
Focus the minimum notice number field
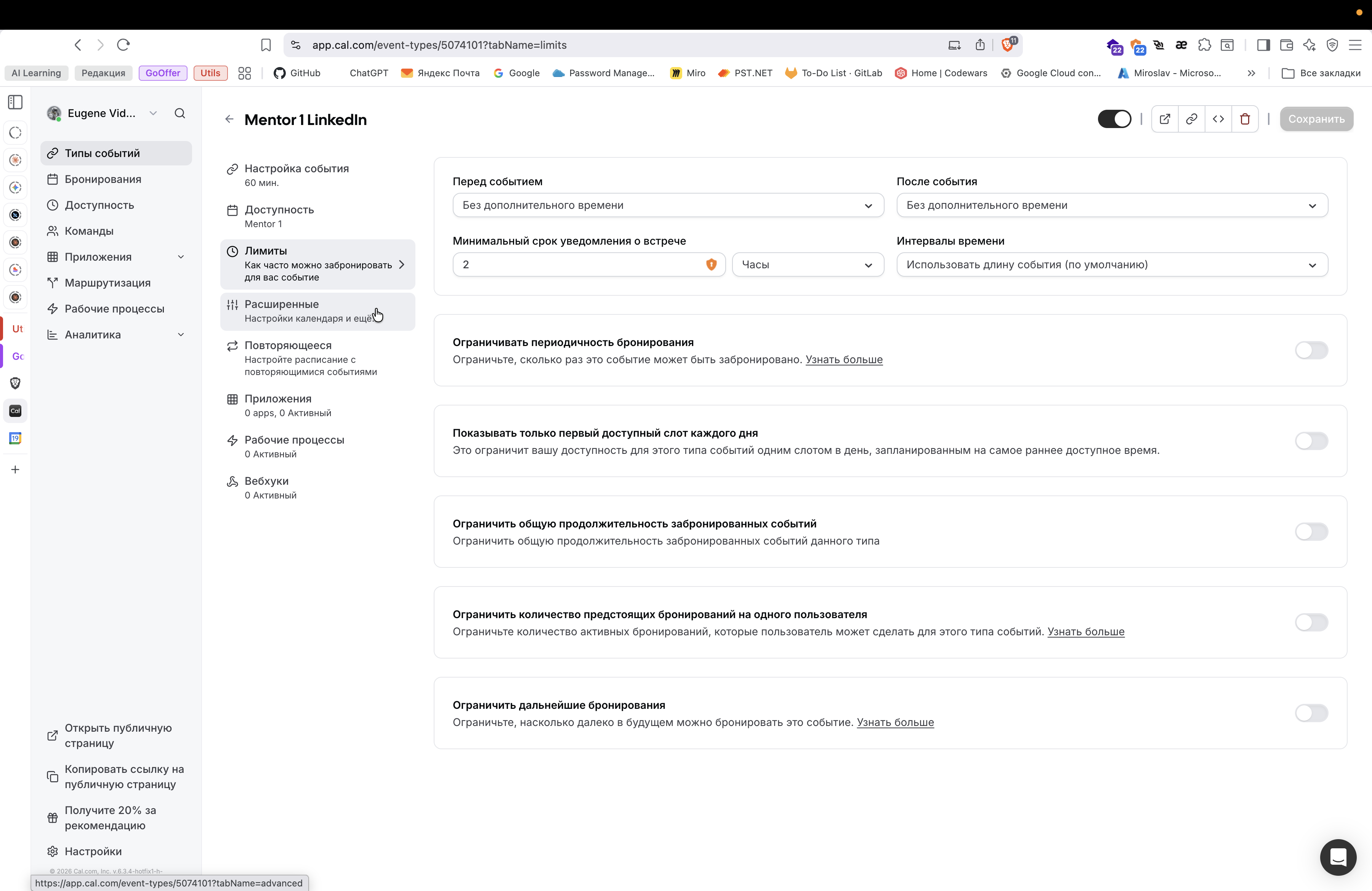[x=588, y=264]
